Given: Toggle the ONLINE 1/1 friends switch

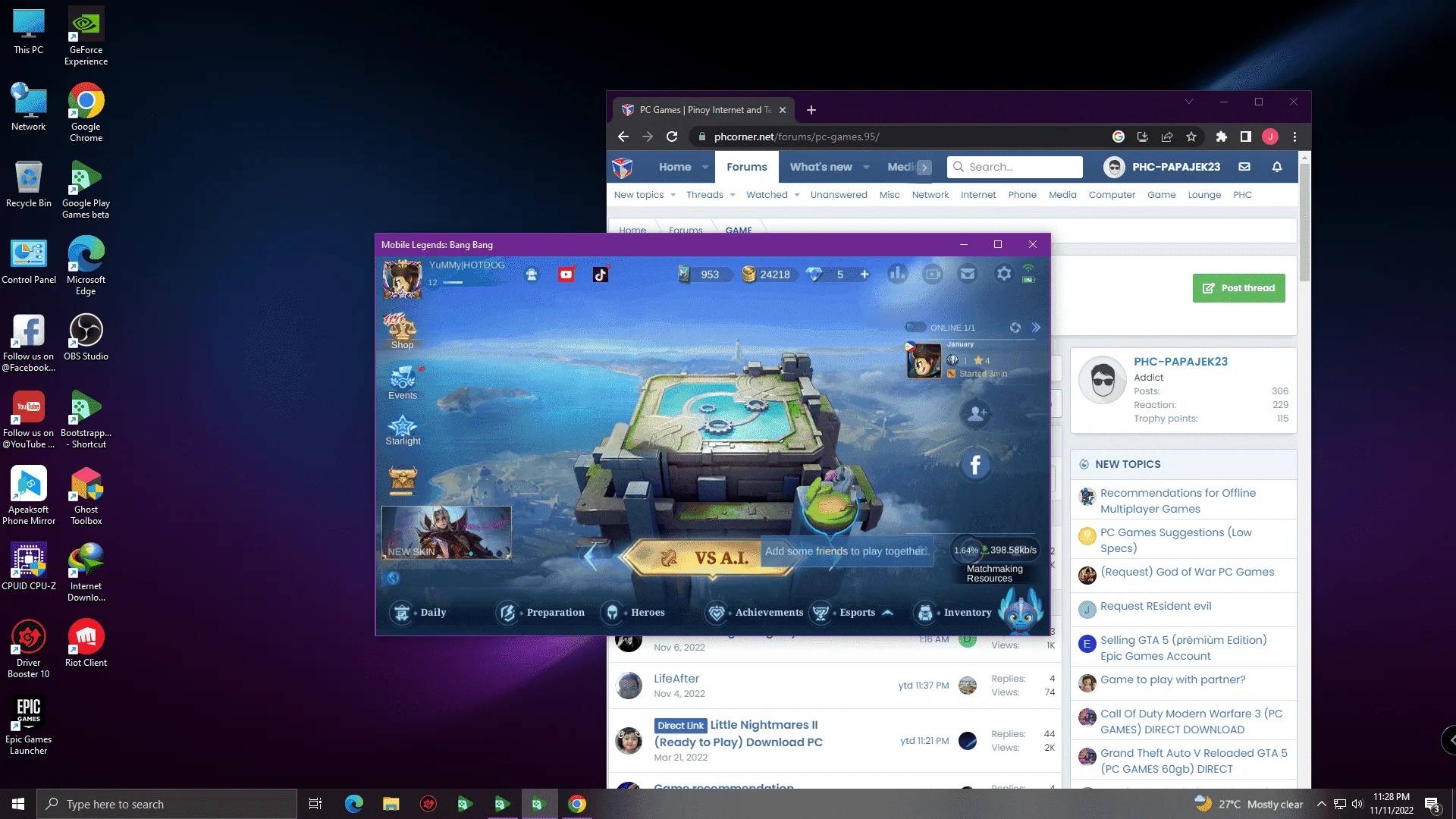Looking at the screenshot, I should (915, 328).
